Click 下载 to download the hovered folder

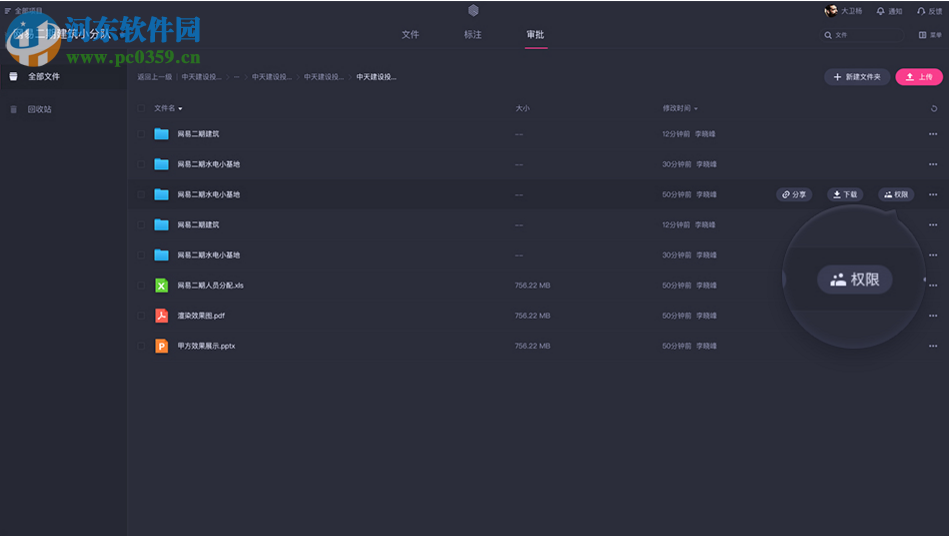845,194
